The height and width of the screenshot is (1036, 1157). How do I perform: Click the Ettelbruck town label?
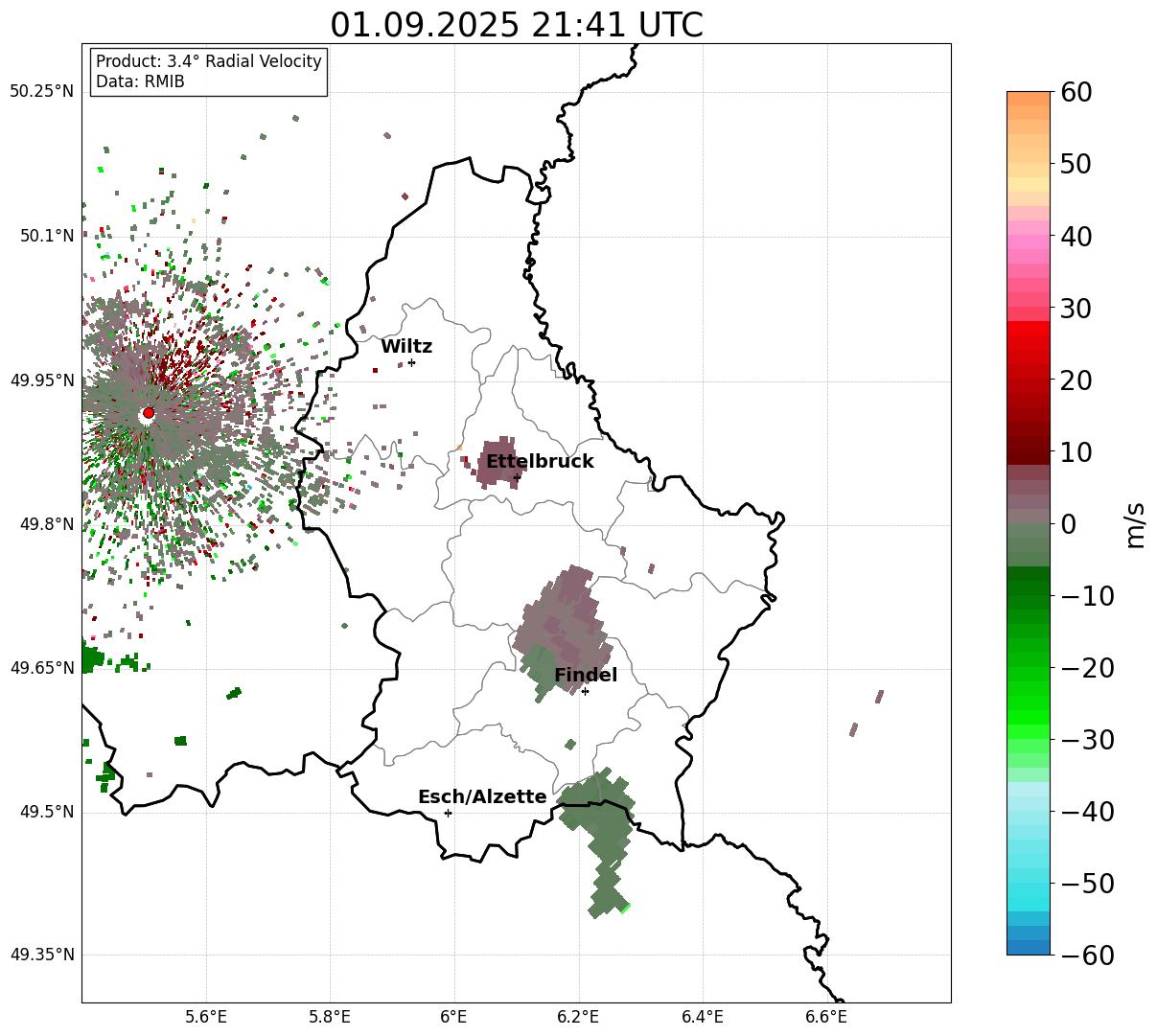tap(540, 461)
